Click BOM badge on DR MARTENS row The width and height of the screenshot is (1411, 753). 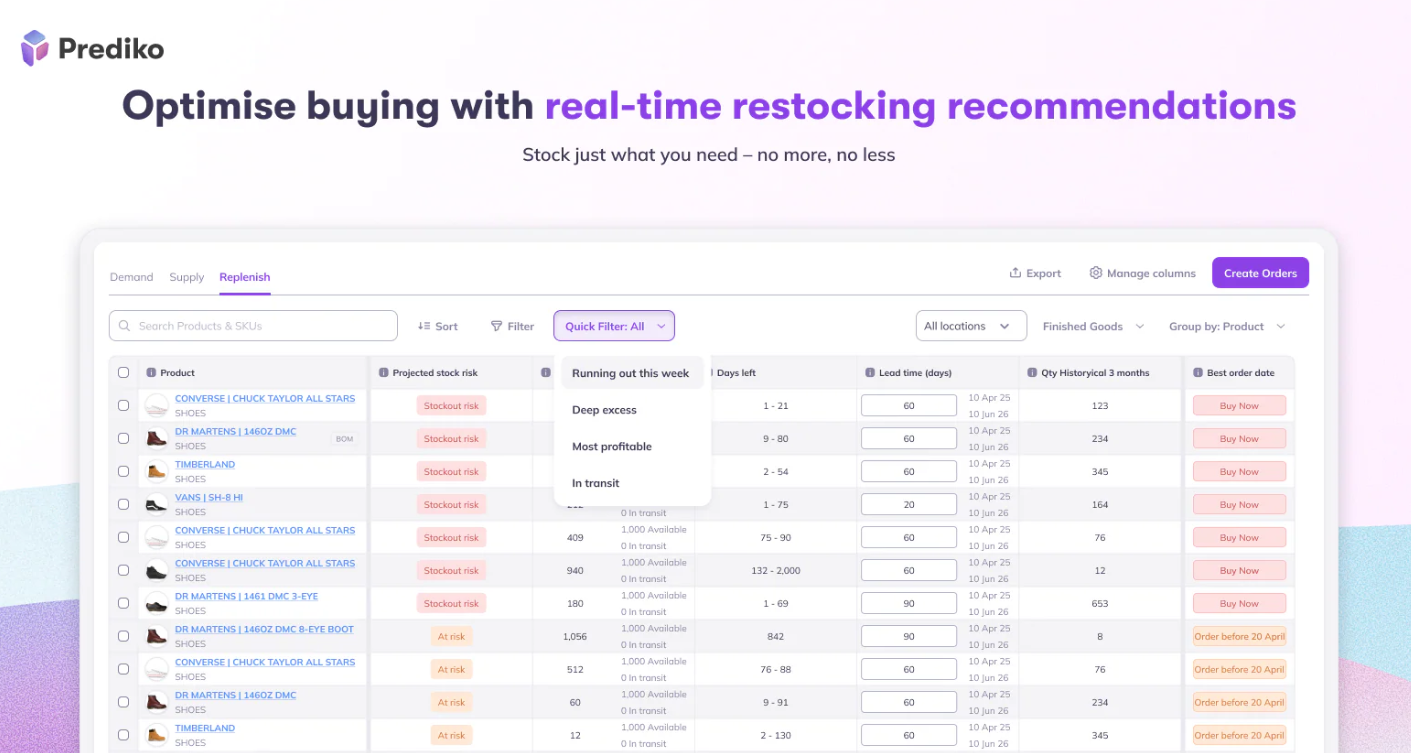(x=345, y=439)
